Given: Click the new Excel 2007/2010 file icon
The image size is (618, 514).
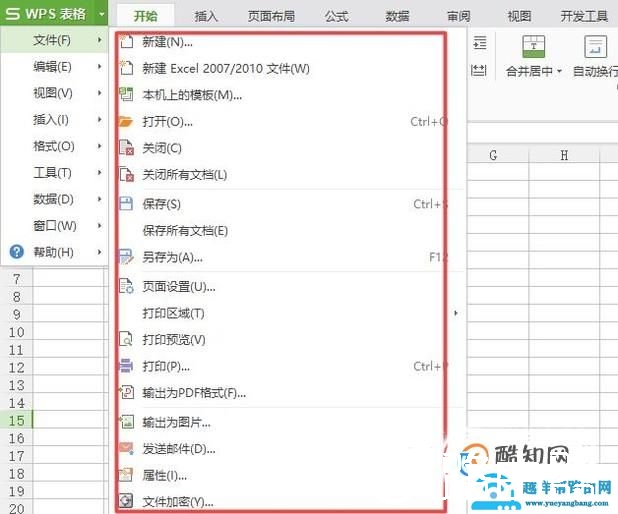Looking at the screenshot, I should 126,68.
